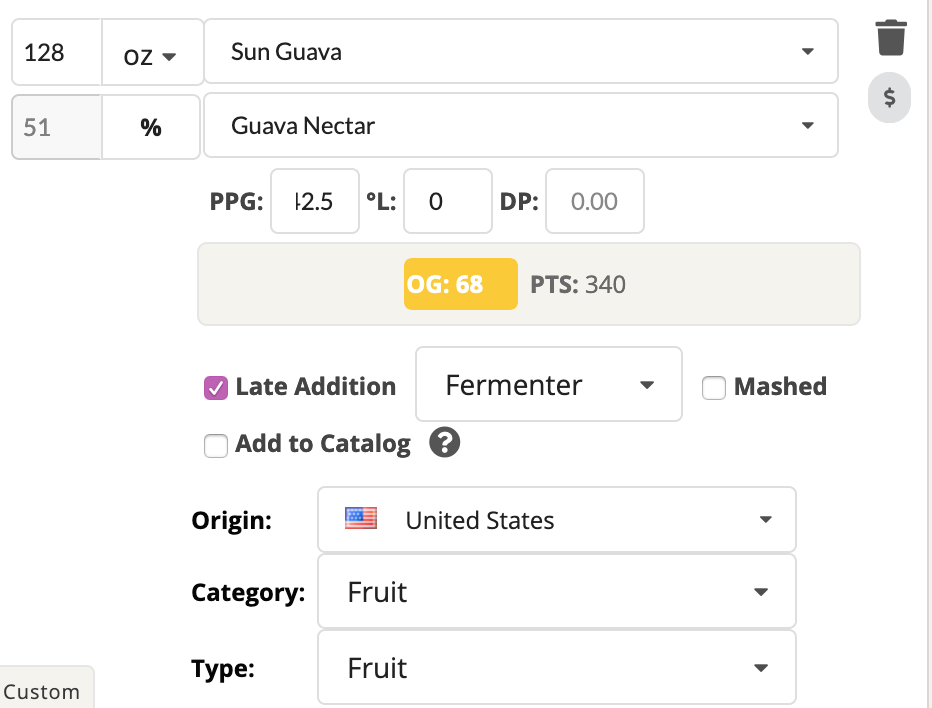Delete ingredient with the trash icon

click(x=890, y=38)
